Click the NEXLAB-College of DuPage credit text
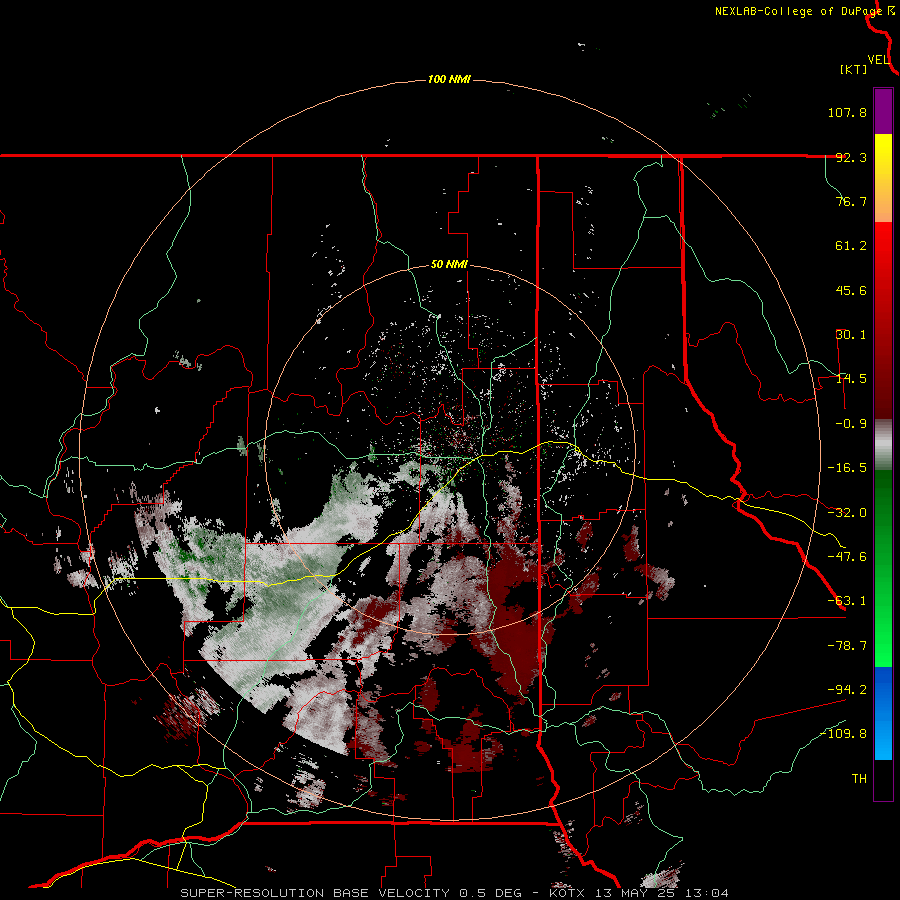Screen dimensions: 900x900 [x=798, y=11]
